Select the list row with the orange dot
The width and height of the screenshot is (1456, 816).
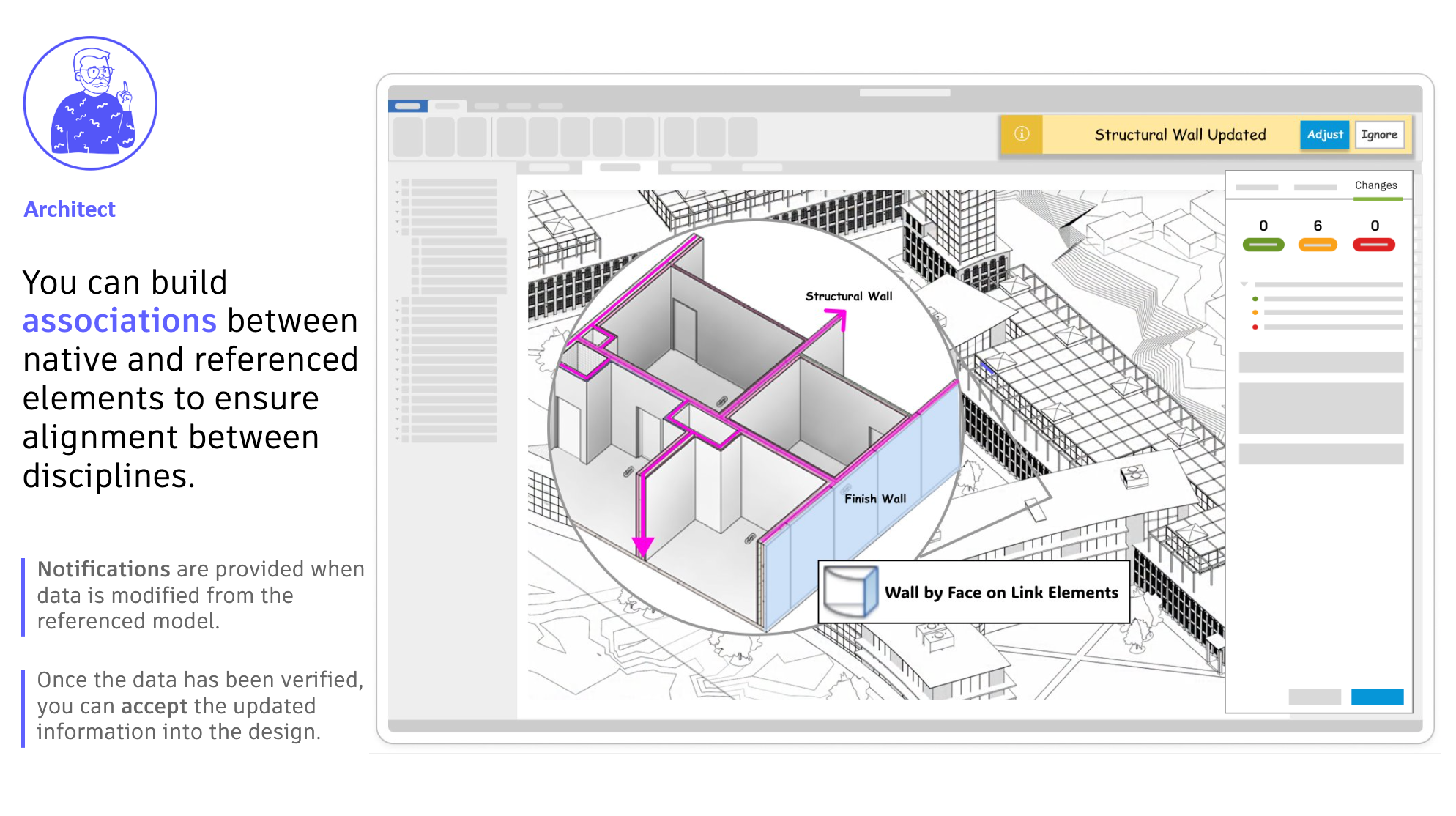1328,313
